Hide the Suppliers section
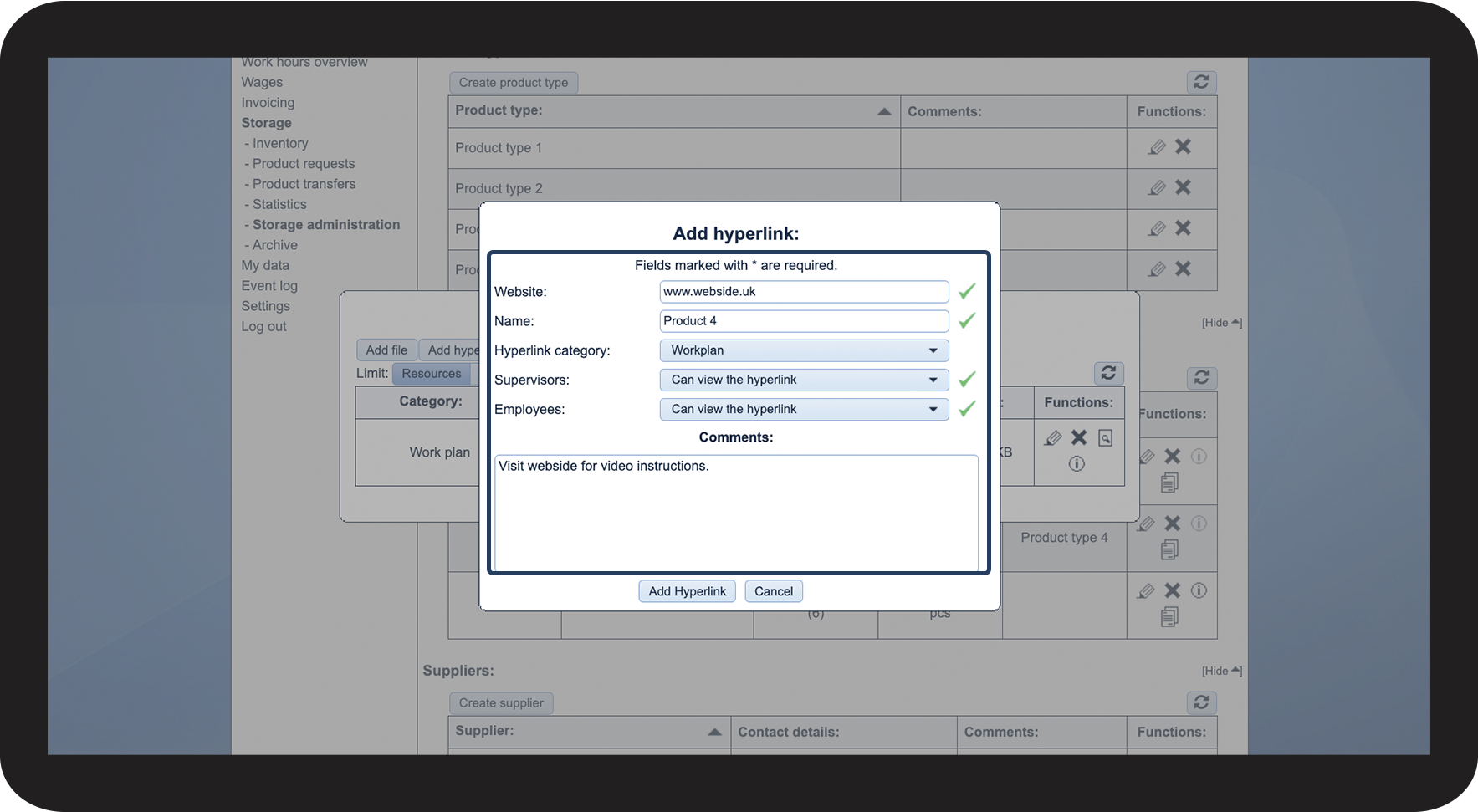The width and height of the screenshot is (1478, 812). pyautogui.click(x=1221, y=671)
